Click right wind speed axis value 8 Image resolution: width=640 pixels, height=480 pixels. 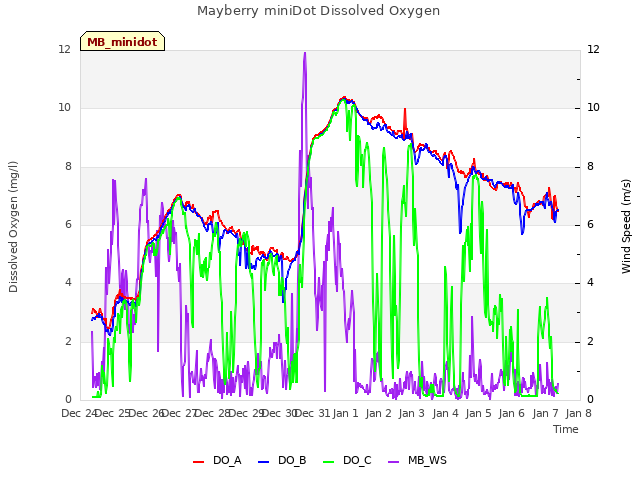coord(590,167)
